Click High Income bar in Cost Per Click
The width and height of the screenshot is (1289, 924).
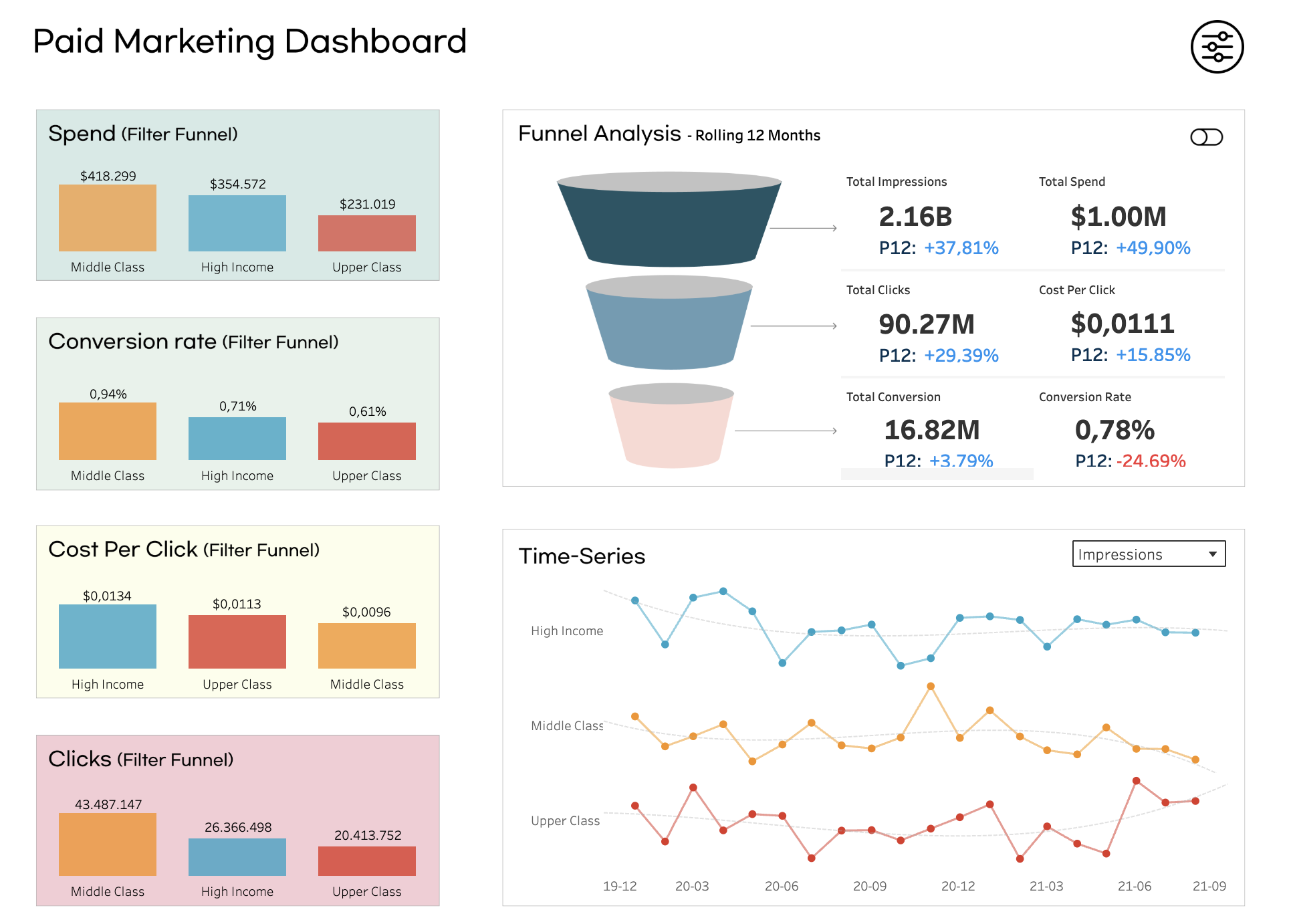pyautogui.click(x=108, y=637)
